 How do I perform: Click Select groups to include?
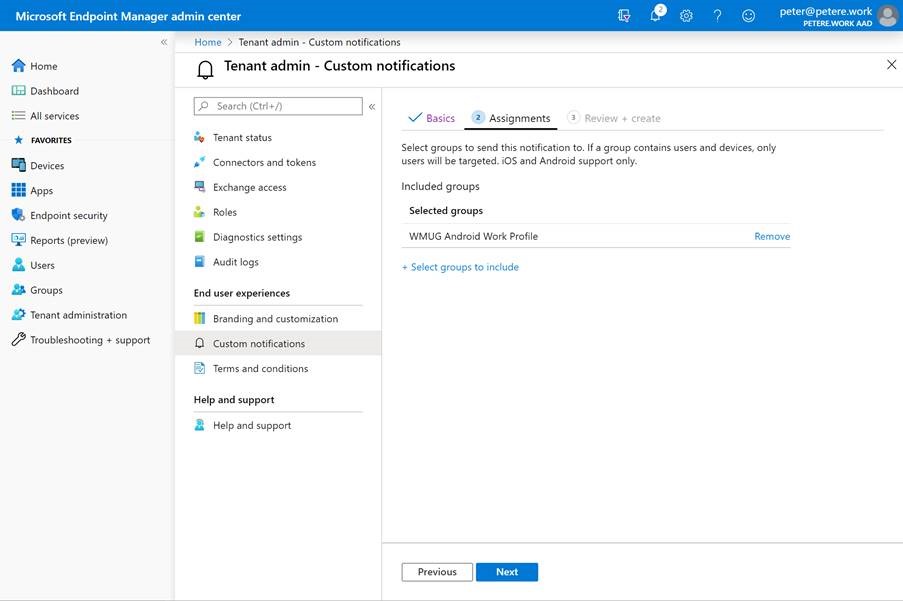tap(460, 266)
